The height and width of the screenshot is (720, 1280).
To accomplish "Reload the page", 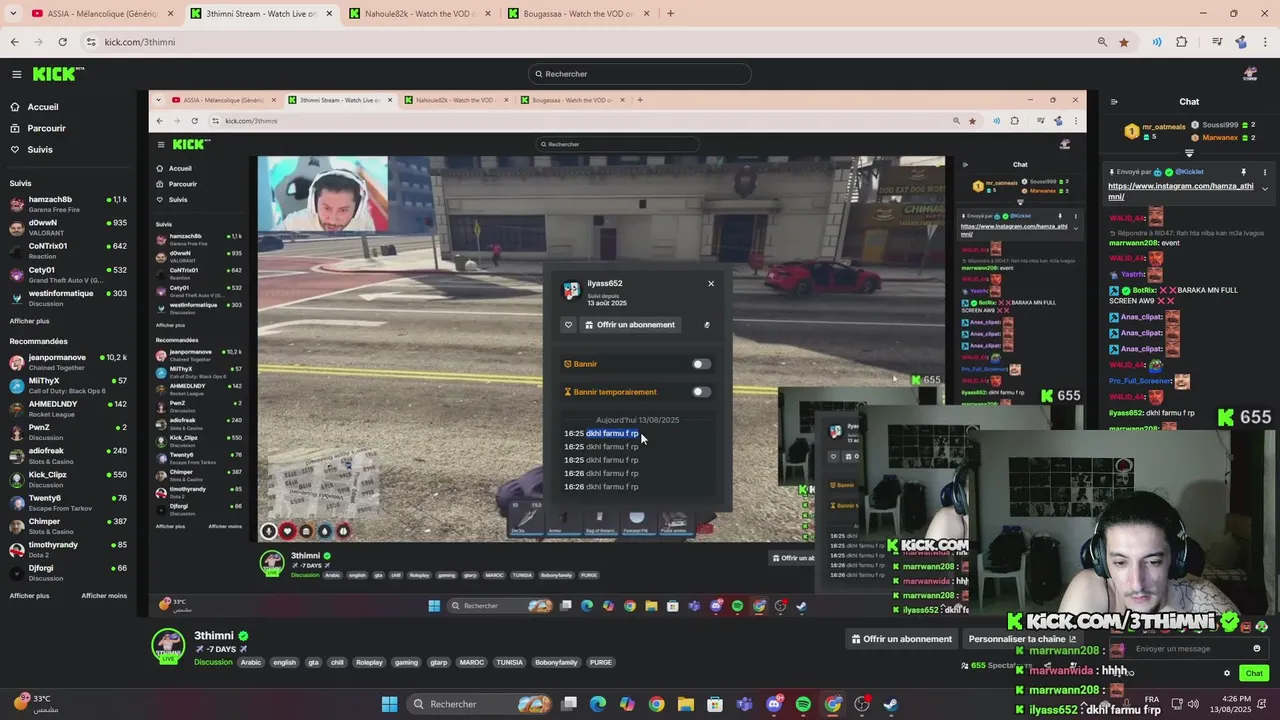I will (62, 42).
